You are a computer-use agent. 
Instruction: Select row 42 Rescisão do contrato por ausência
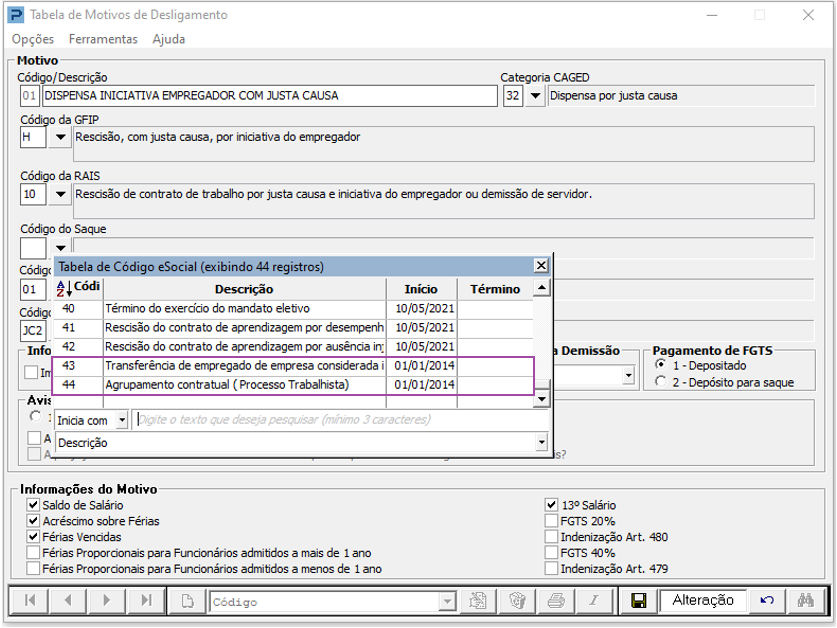coord(293,347)
